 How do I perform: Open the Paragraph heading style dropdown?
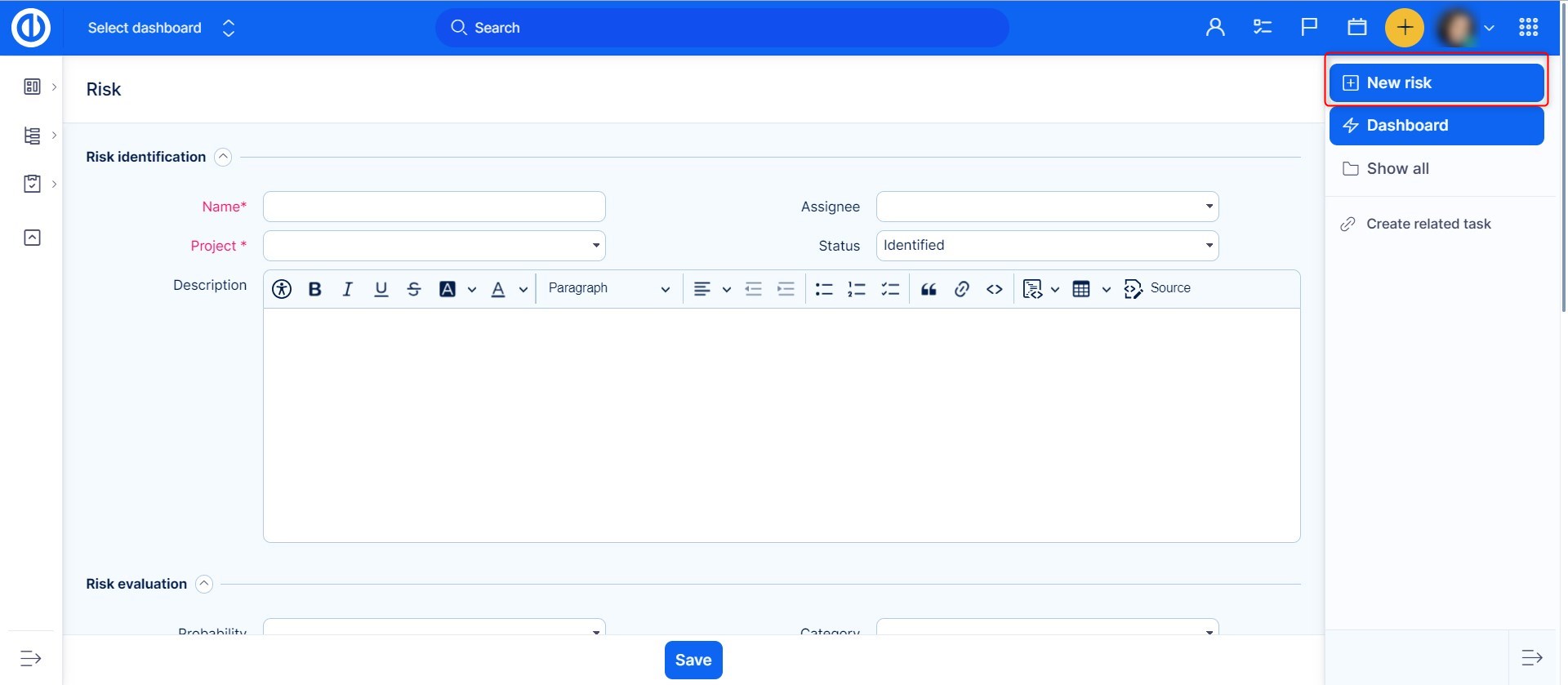click(x=608, y=288)
